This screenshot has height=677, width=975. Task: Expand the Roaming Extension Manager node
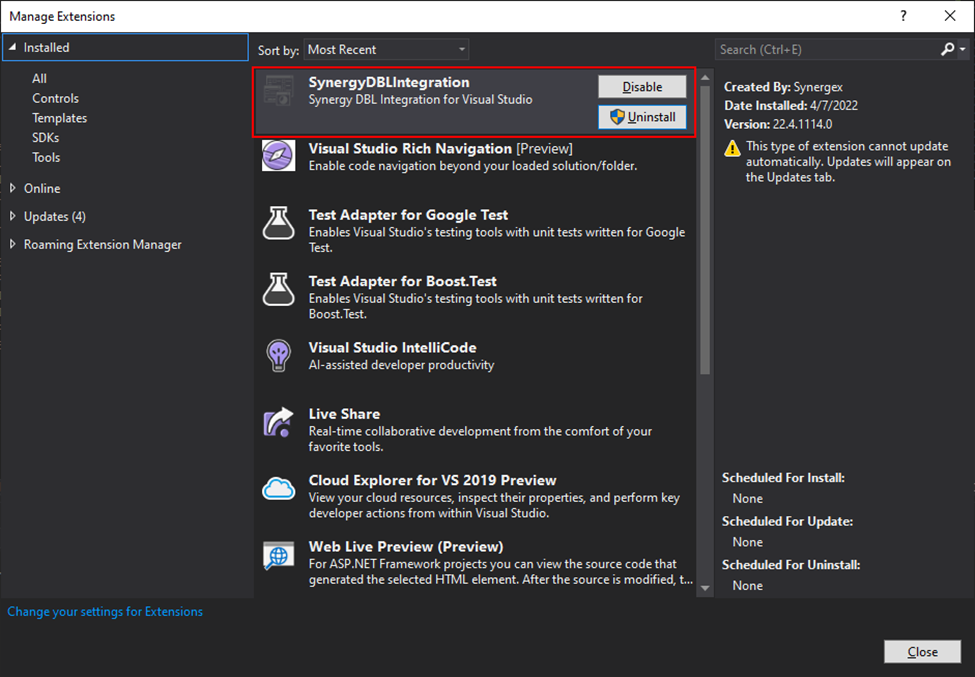[12, 244]
